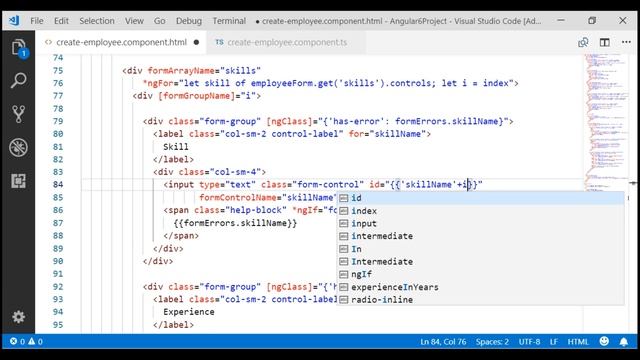Click formControlName attribute on line 85
This screenshot has width=640, height=360.
coord(238,198)
